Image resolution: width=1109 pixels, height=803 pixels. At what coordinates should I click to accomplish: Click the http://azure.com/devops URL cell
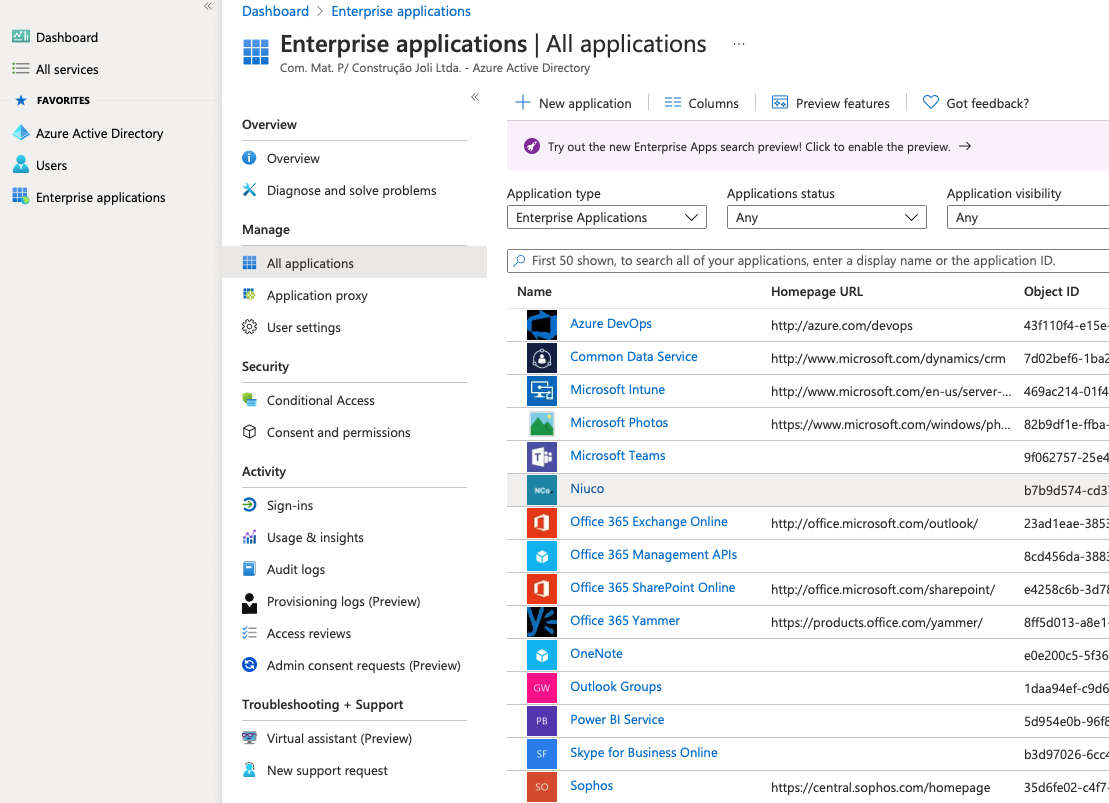click(x=842, y=325)
